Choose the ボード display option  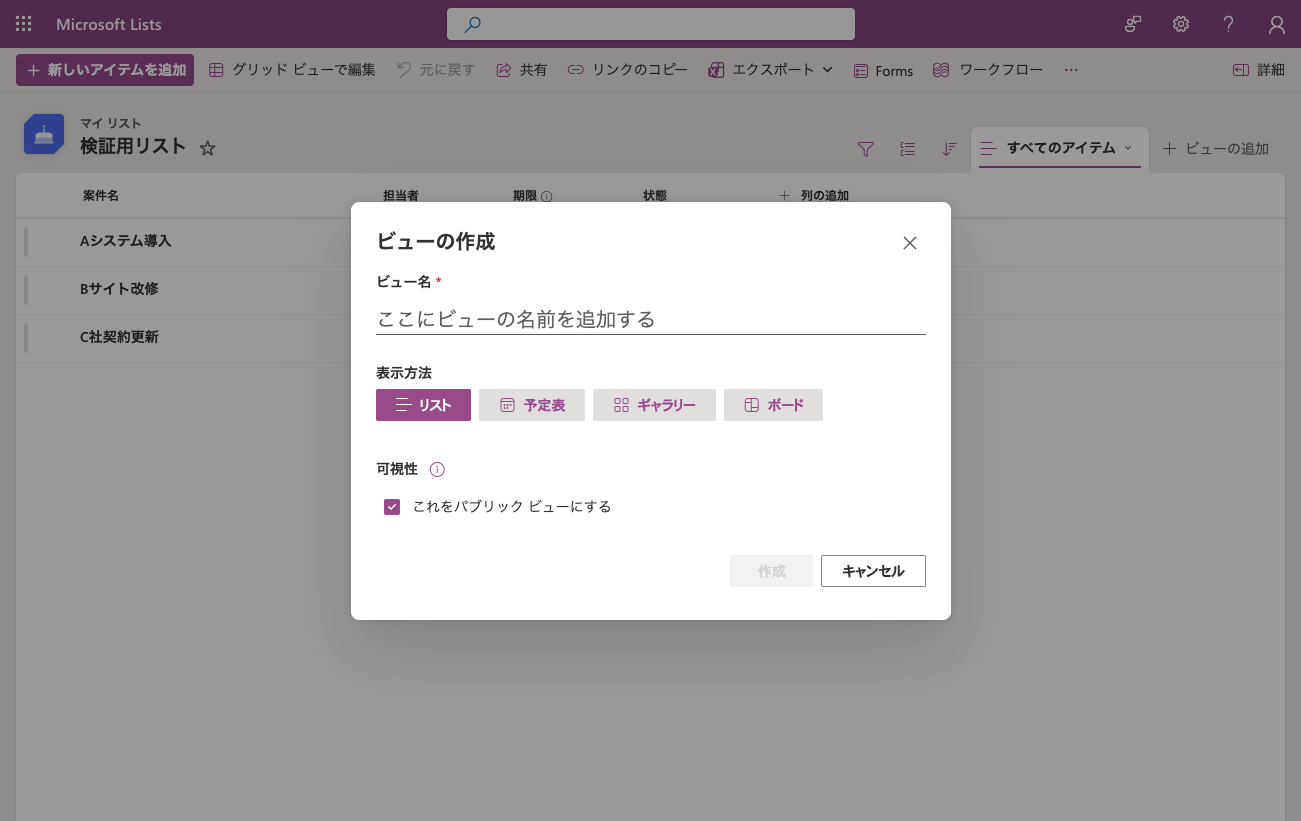pos(773,405)
